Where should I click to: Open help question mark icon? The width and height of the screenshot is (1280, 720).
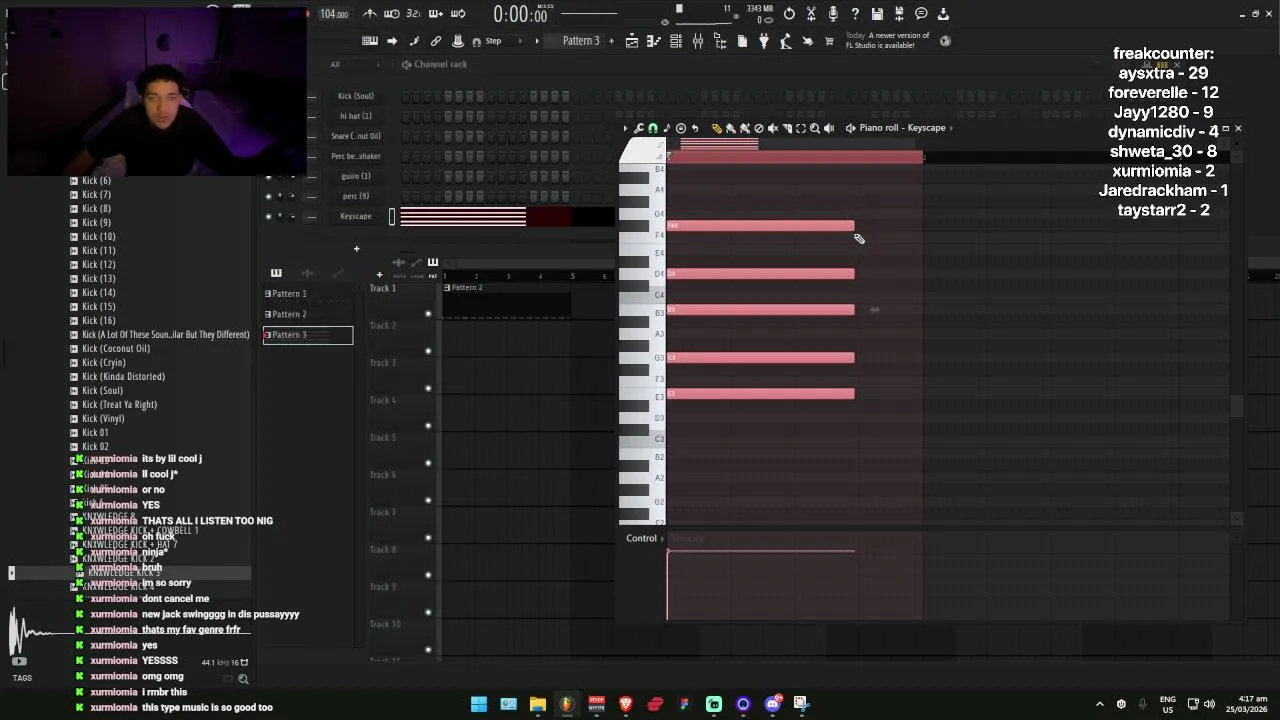tap(855, 14)
